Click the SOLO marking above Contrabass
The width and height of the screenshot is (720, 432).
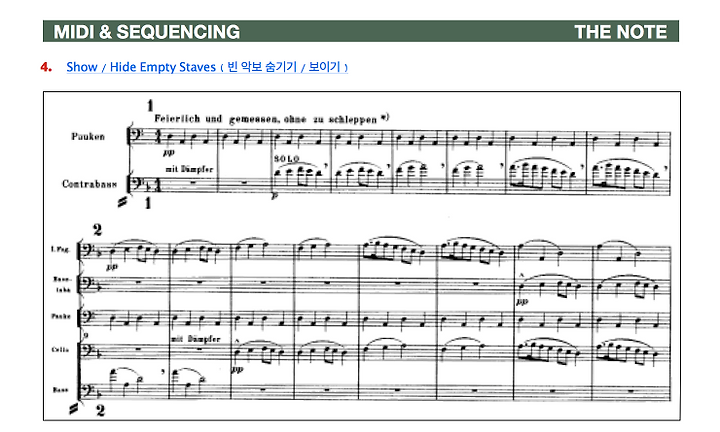287,159
